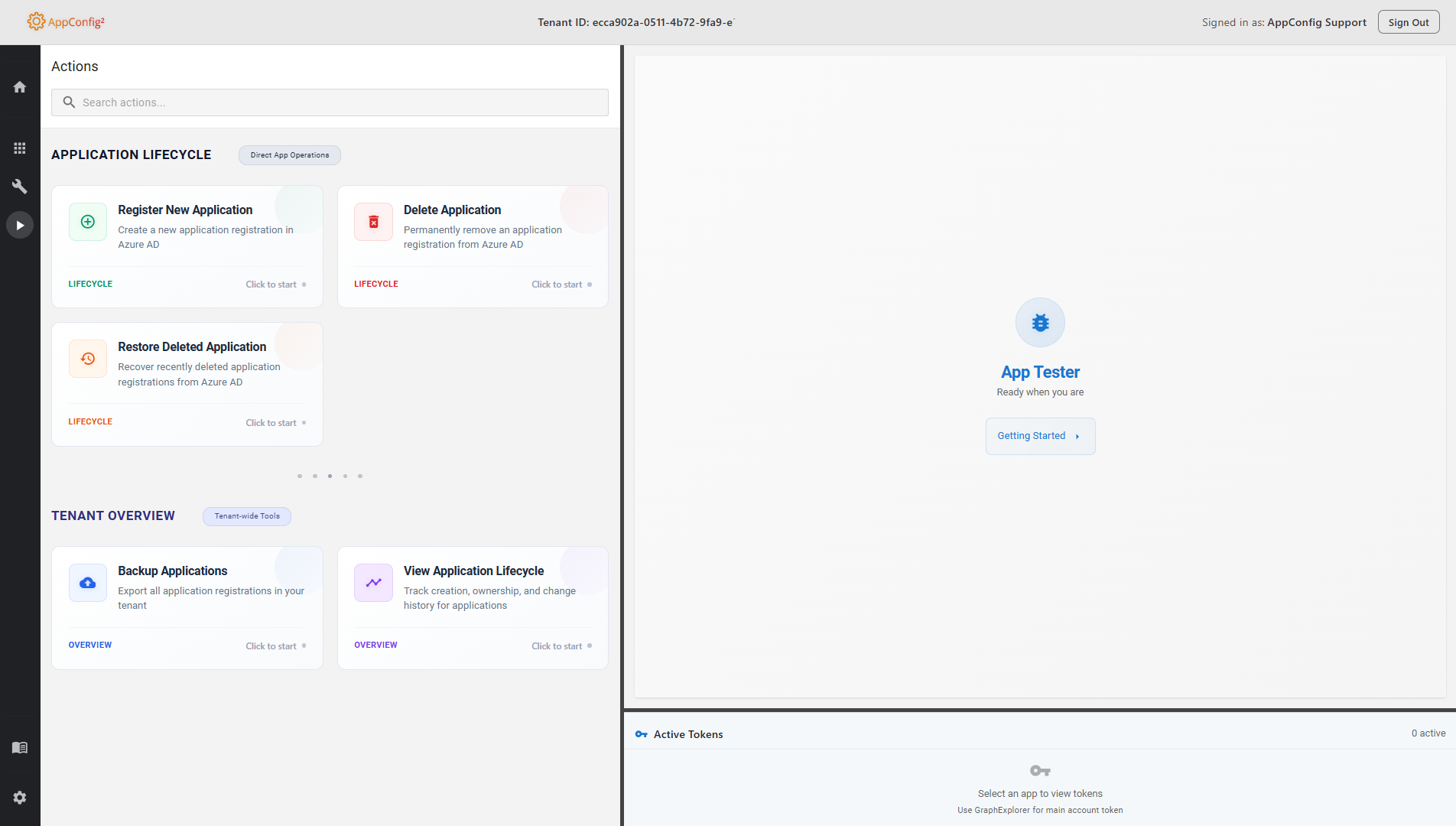Click the Direct App Operations tag
1456x826 pixels.
pyautogui.click(x=289, y=155)
